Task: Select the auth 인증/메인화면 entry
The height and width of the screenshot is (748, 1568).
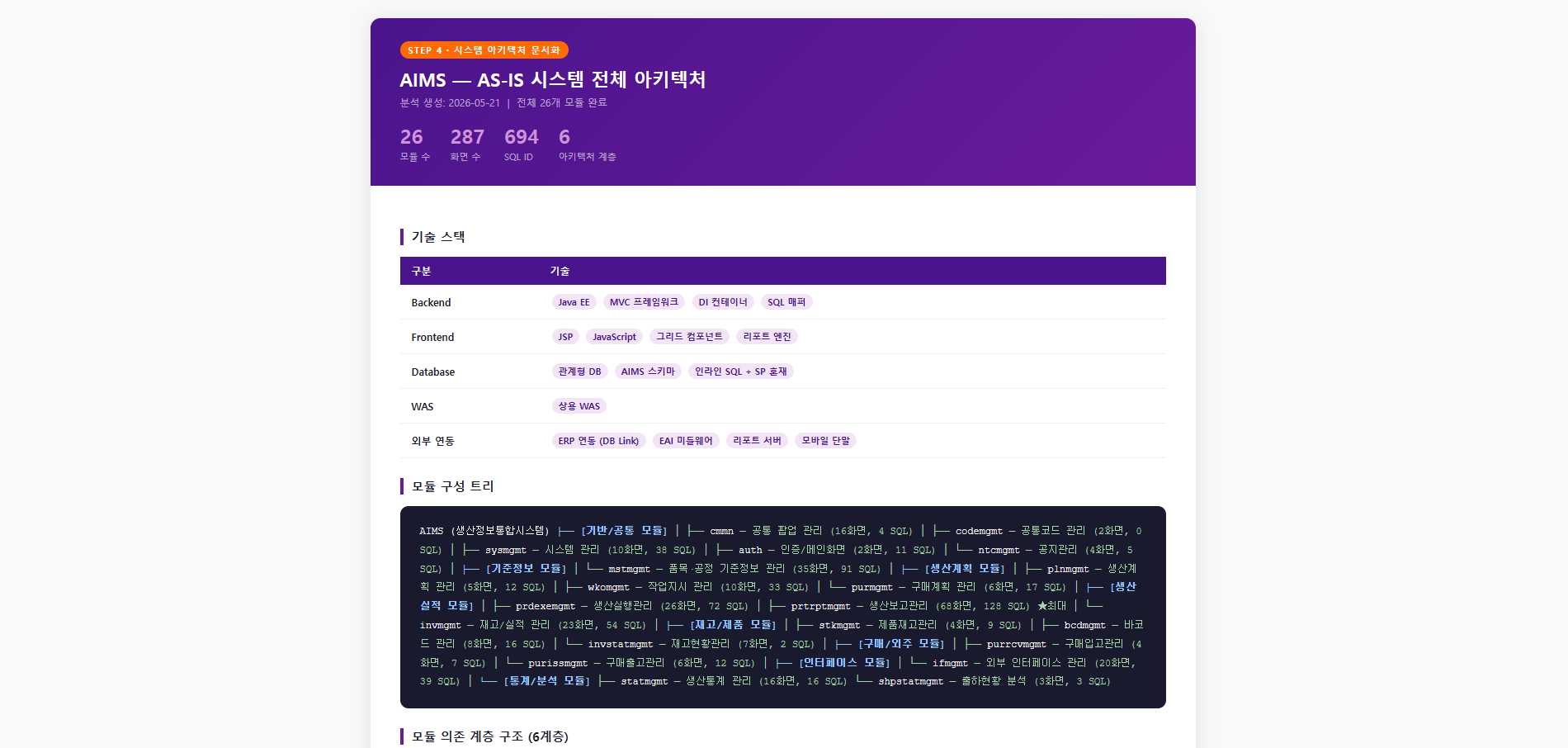Action: [837, 550]
